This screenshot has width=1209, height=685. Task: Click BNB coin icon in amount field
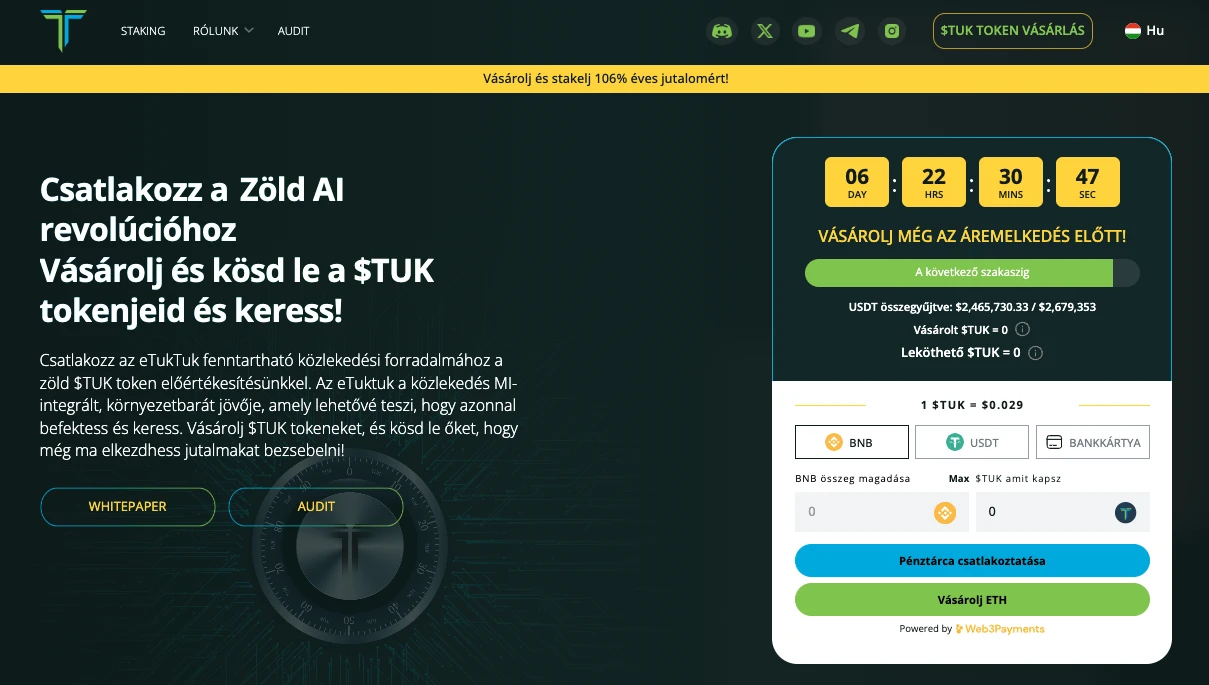tap(945, 513)
